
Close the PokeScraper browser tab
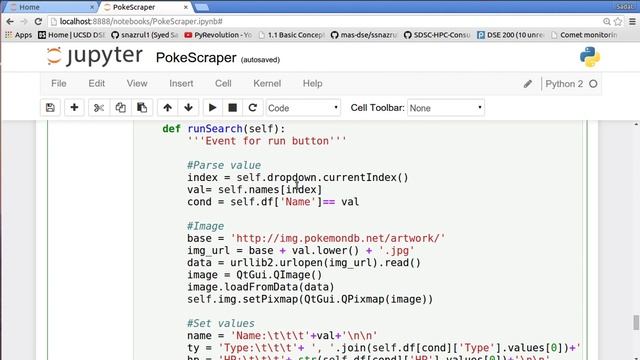click(186, 7)
